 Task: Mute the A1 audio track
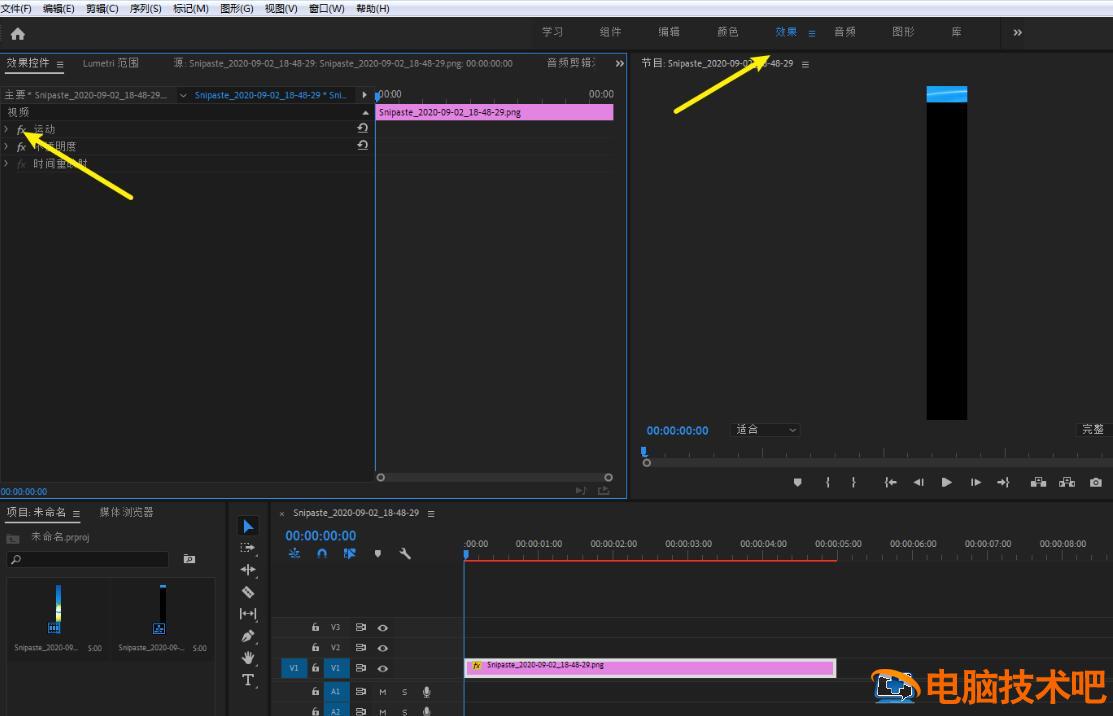click(383, 692)
